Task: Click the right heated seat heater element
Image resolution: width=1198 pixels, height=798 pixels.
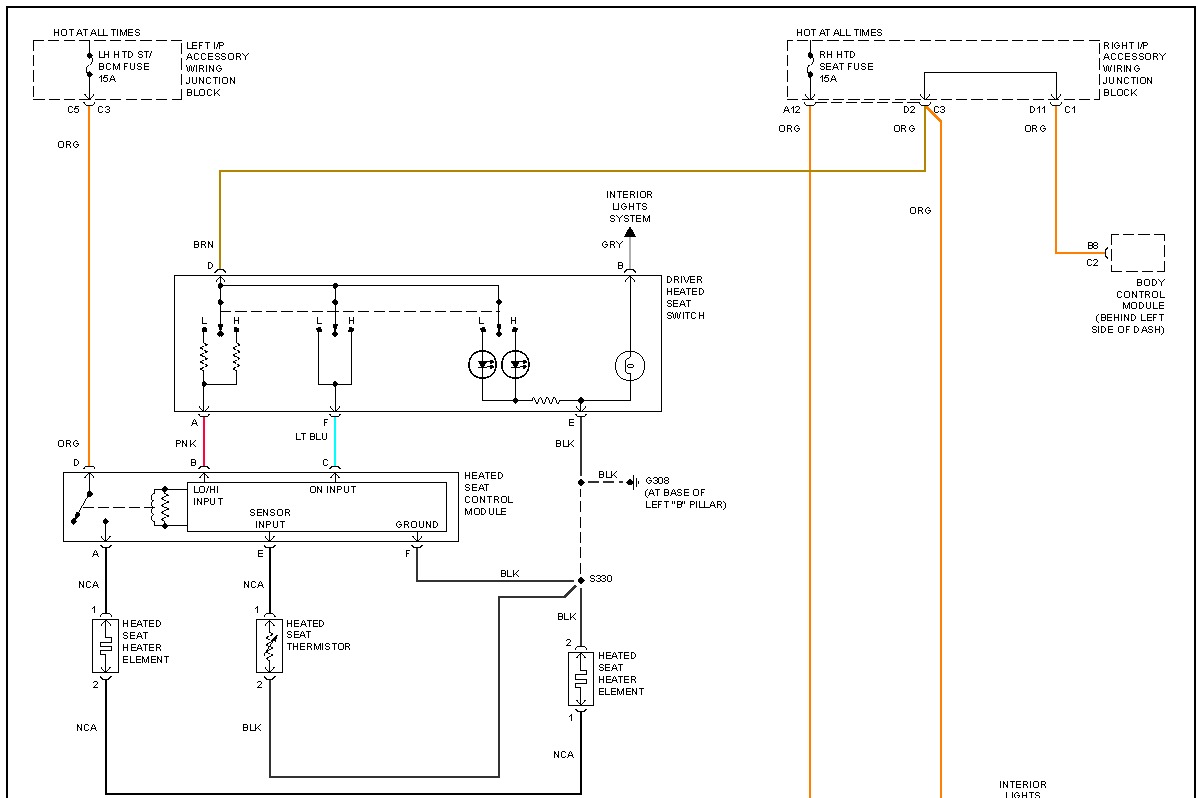Action: [x=581, y=678]
